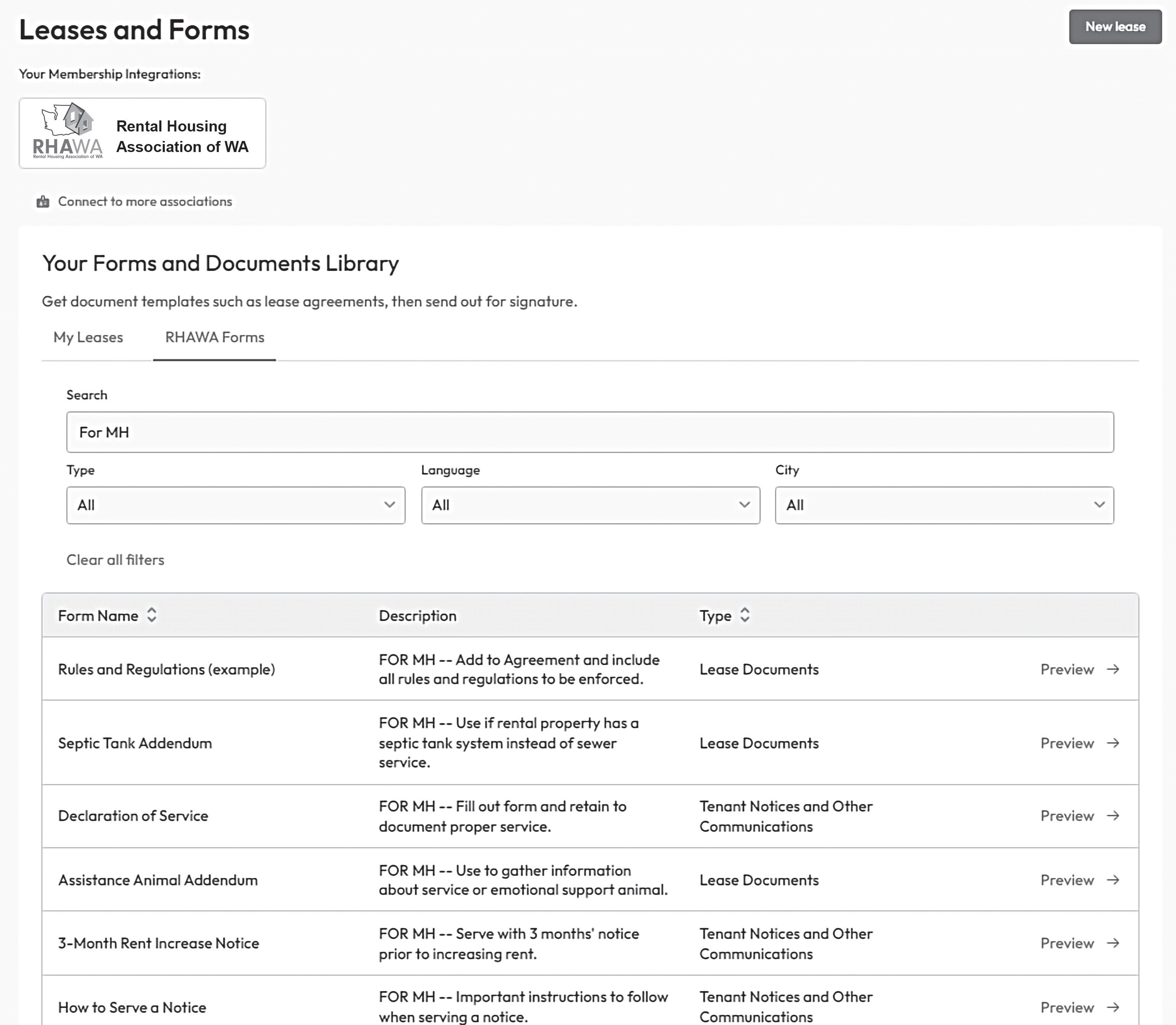Screen dimensions: 1176x1025
Task: Click the building icon beside Connect to more associations
Action: [43, 202]
